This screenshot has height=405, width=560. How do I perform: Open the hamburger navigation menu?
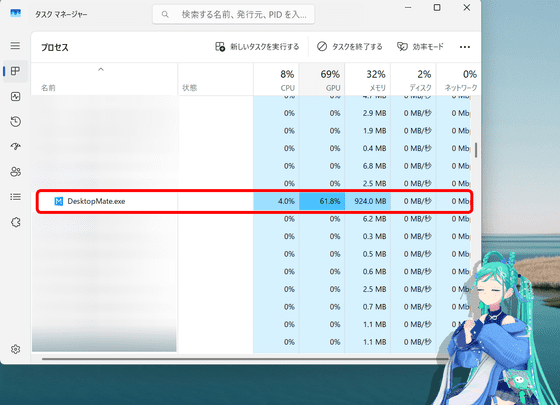coord(15,46)
